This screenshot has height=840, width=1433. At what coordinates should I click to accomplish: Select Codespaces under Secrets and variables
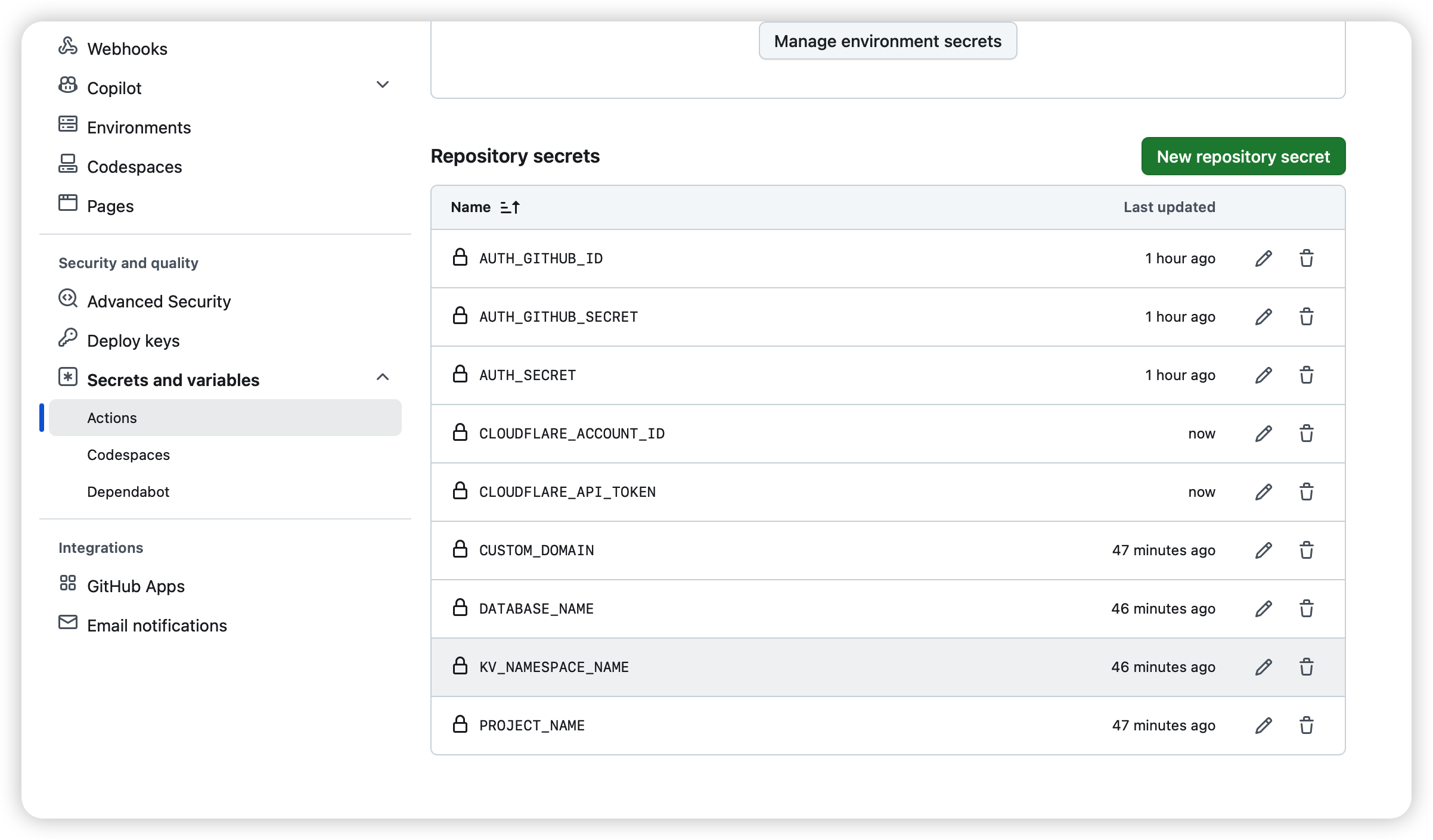click(128, 455)
